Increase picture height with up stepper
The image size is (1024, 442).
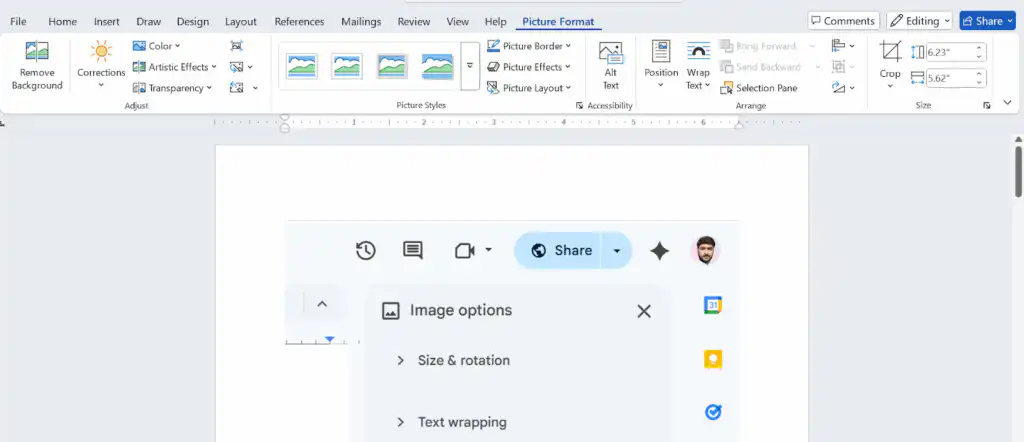pos(980,48)
